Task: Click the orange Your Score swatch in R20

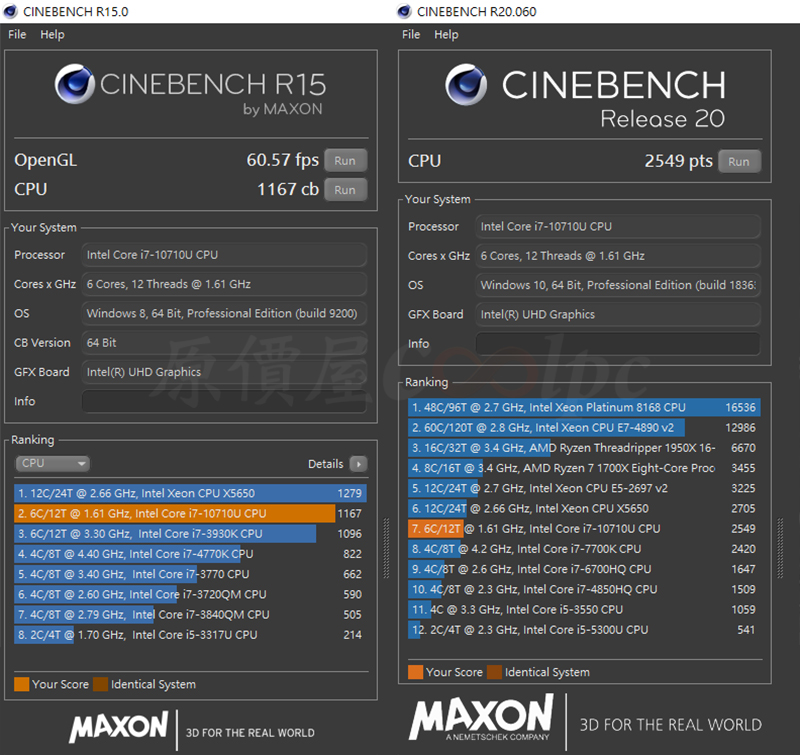Action: click(x=415, y=672)
